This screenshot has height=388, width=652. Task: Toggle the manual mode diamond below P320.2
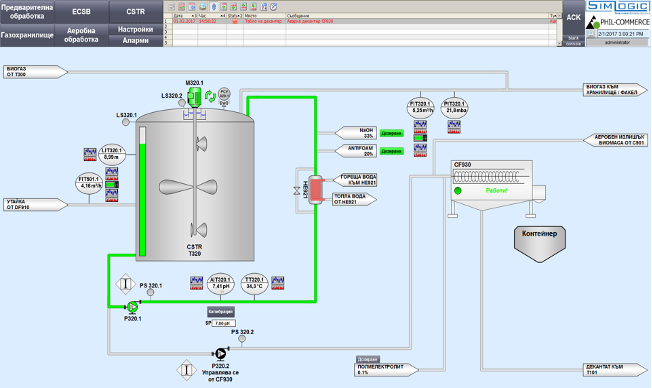click(x=186, y=370)
